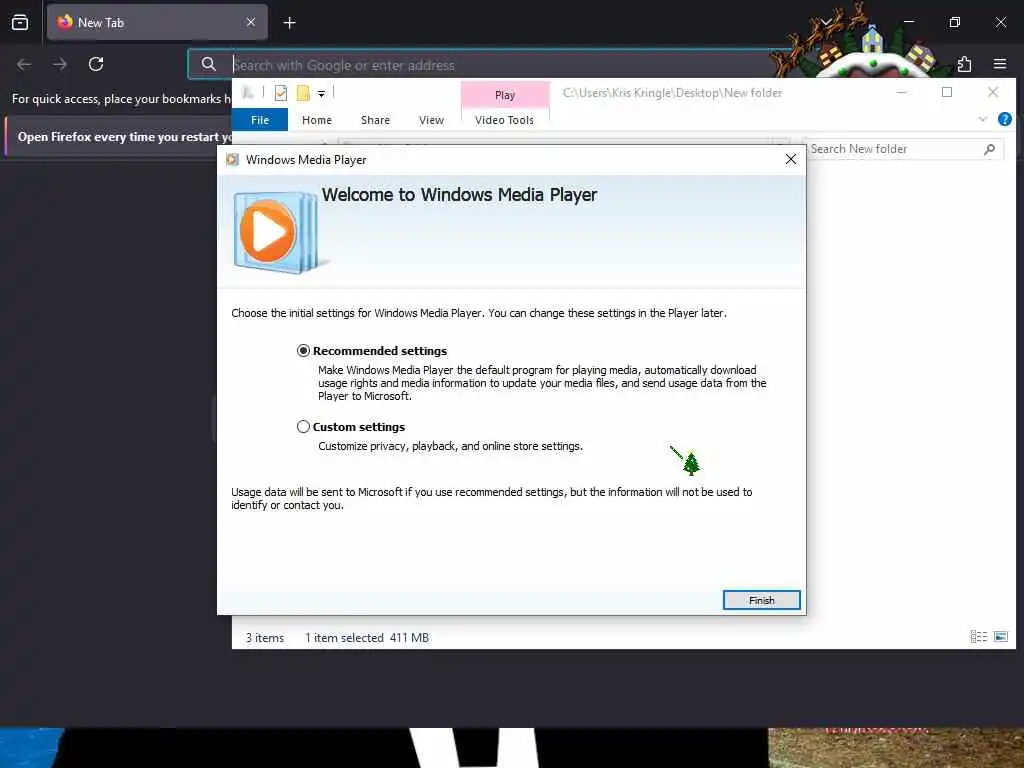Switch Explorer to details view icon

pos(978,637)
